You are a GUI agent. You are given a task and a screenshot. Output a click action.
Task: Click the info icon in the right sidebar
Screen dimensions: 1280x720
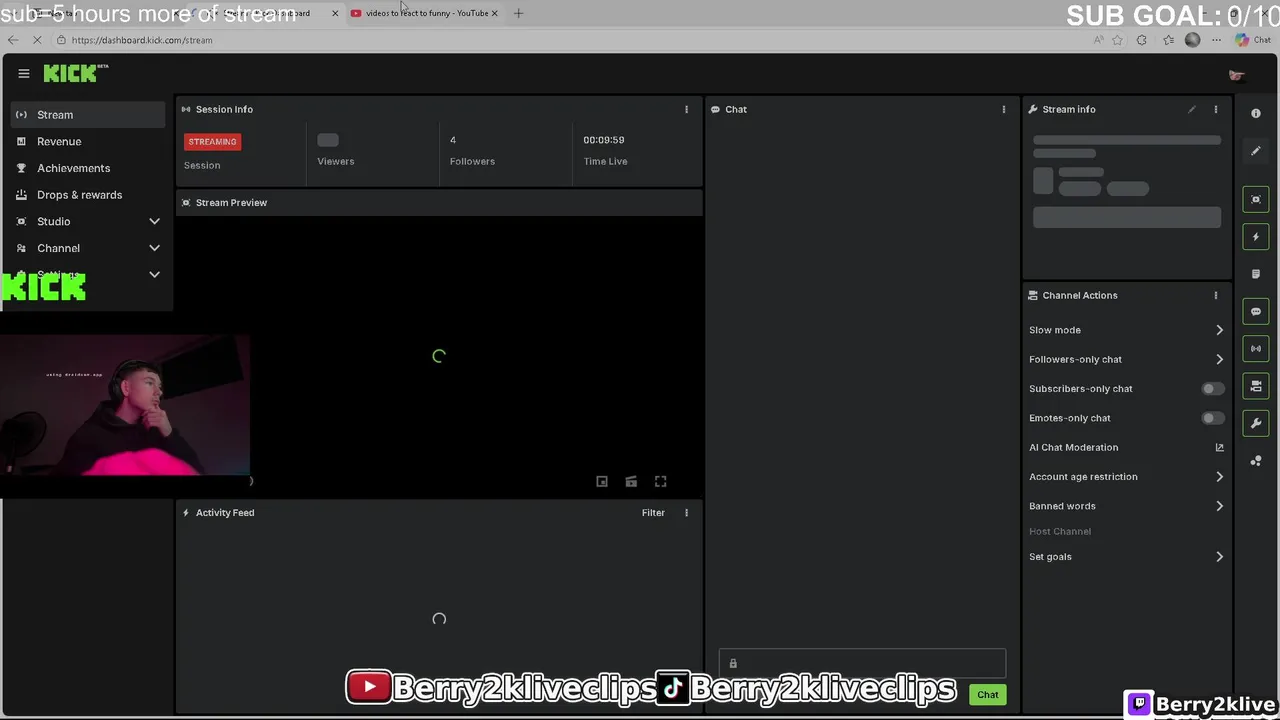pyautogui.click(x=1256, y=113)
